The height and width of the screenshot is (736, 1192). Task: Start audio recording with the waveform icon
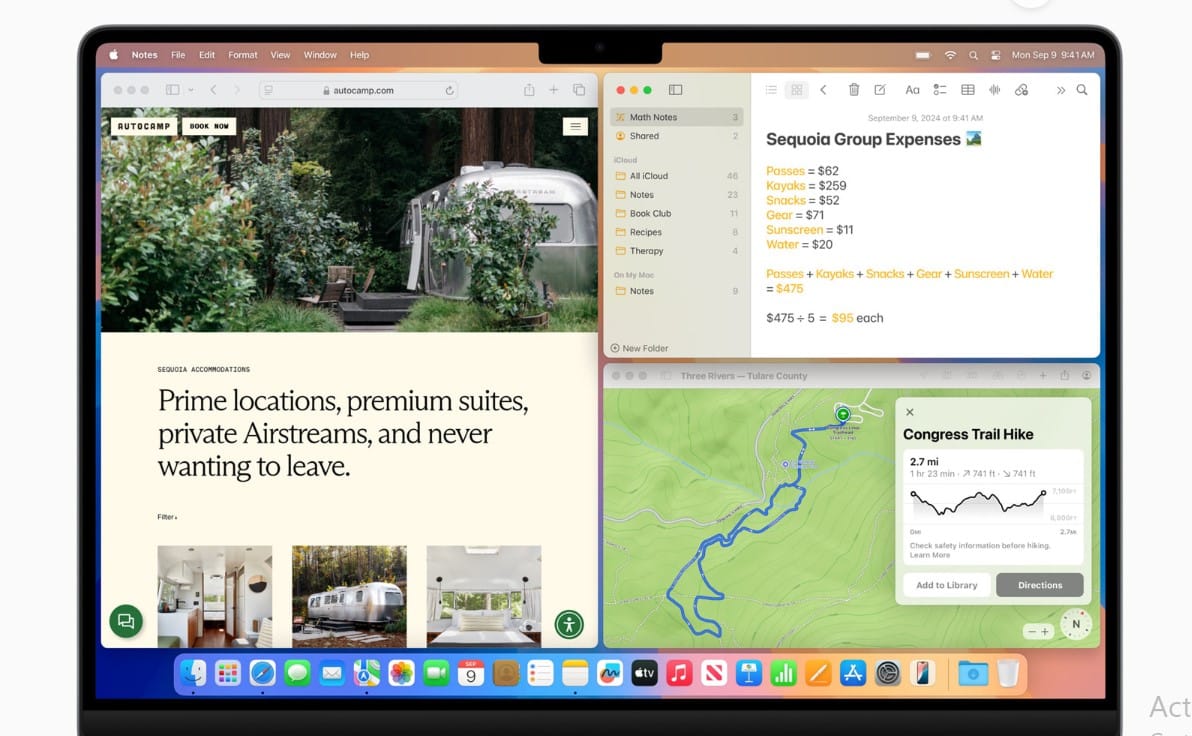(994, 90)
